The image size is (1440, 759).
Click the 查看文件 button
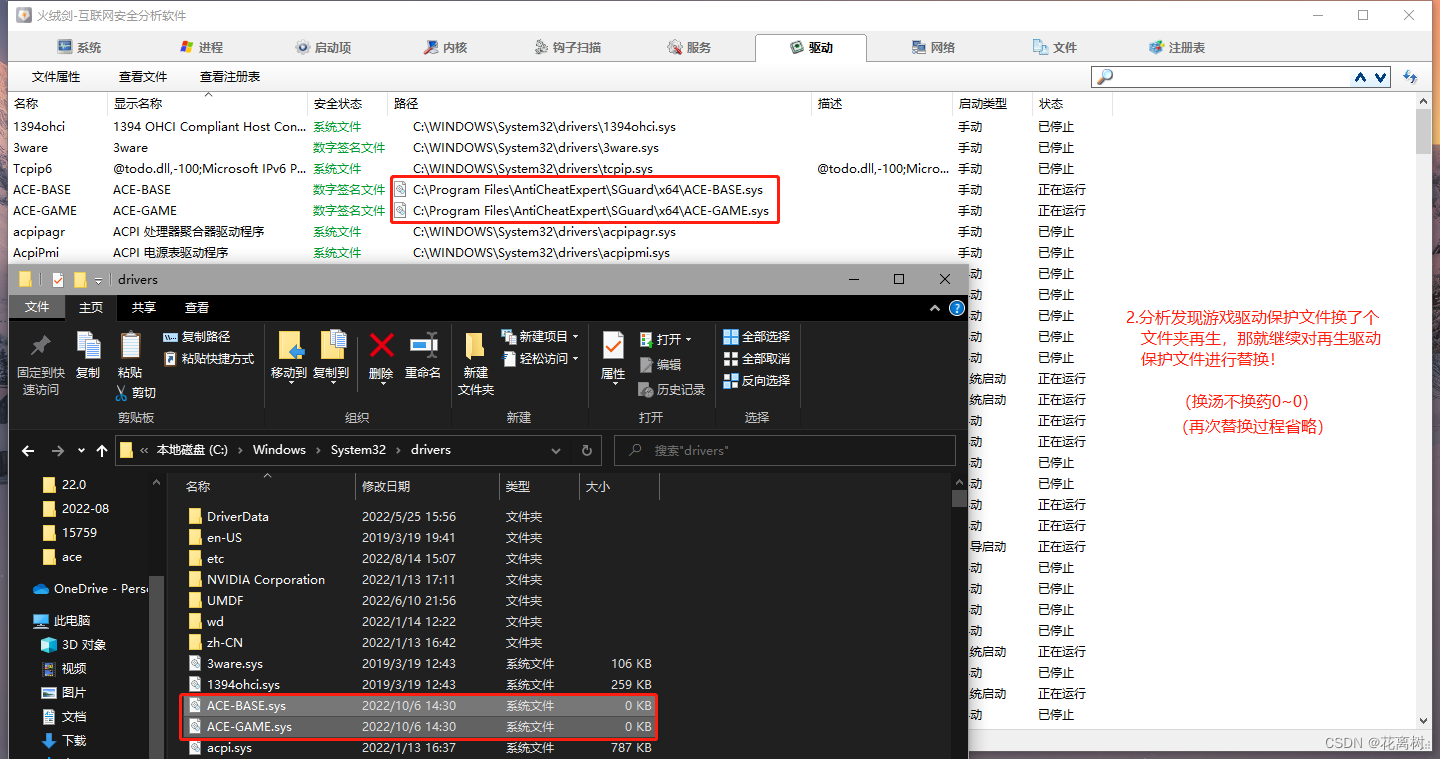pos(143,77)
